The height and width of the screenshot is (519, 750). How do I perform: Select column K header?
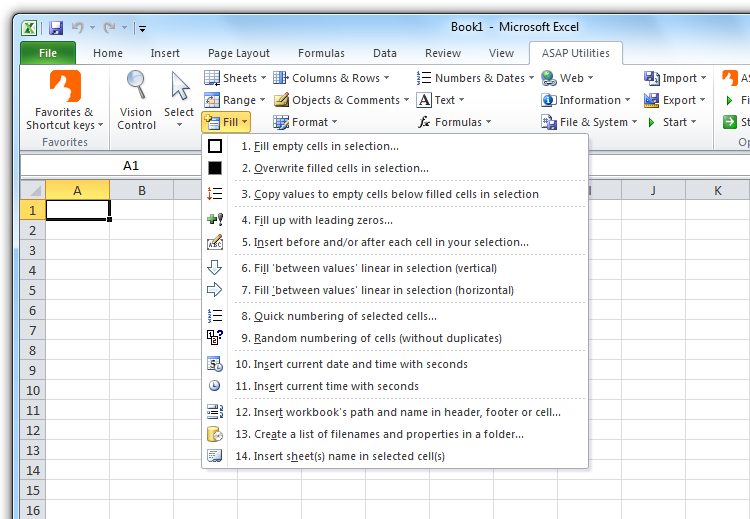point(717,190)
